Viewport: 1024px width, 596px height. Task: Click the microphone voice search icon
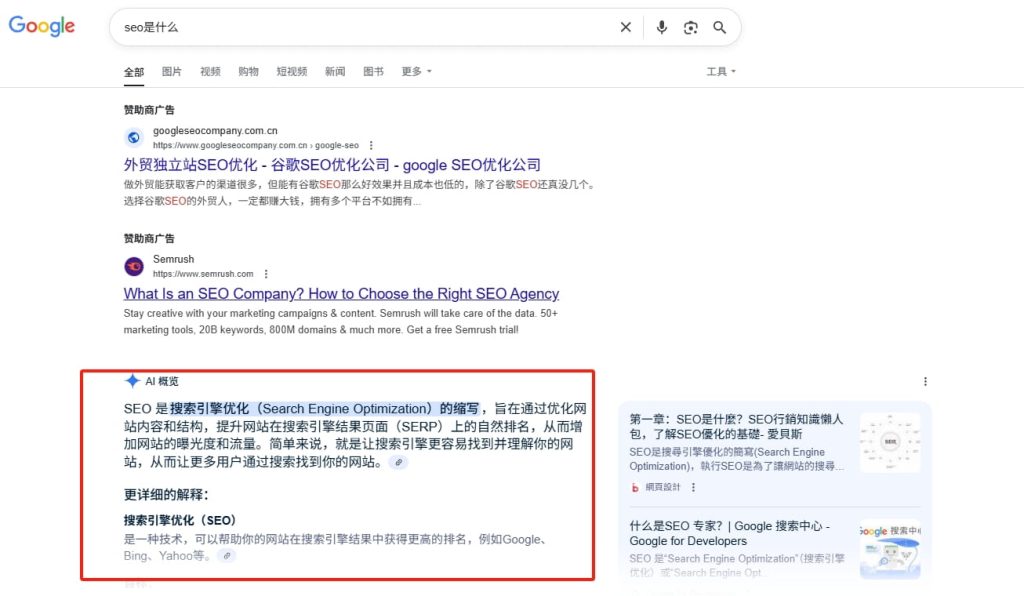click(x=661, y=27)
